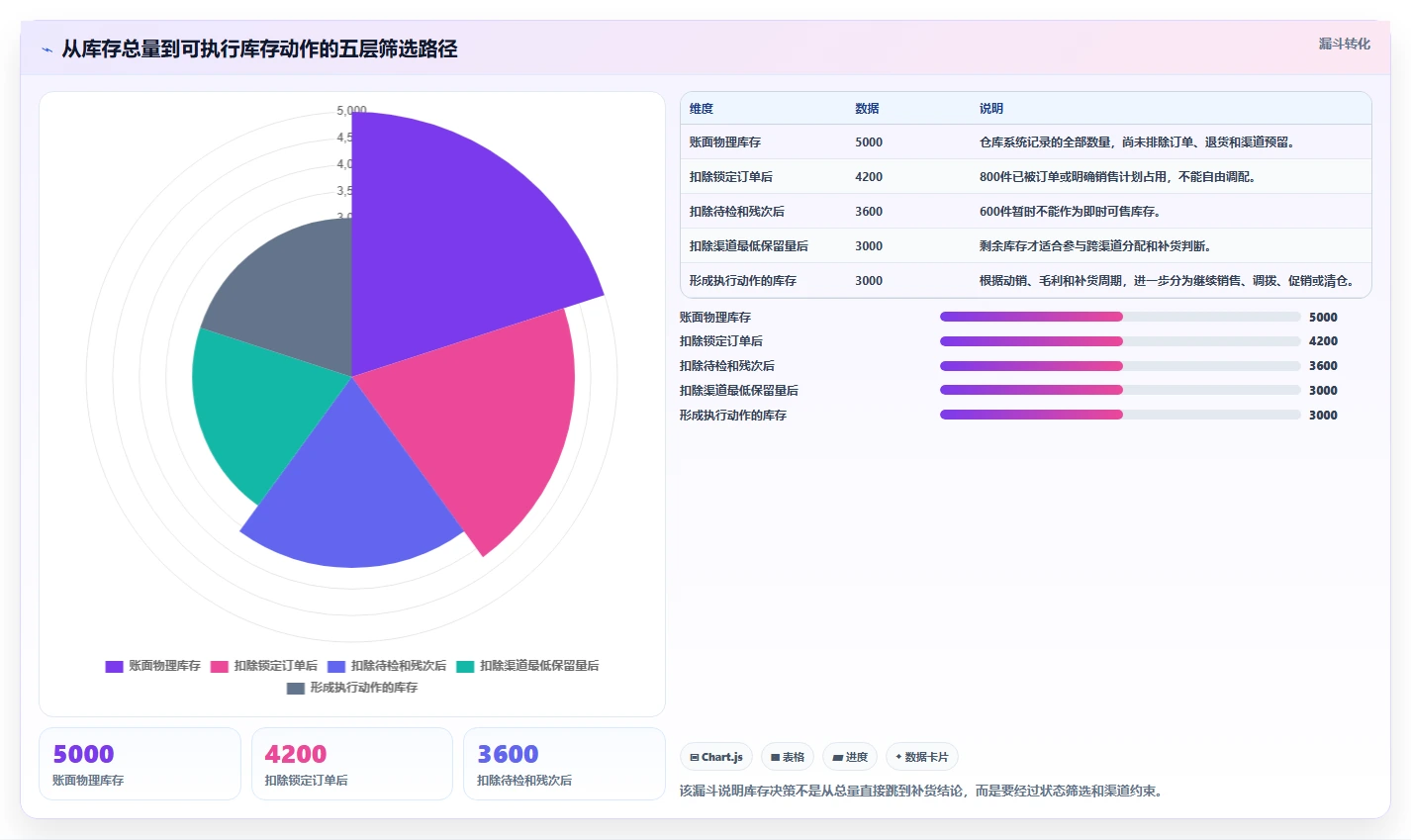The width and height of the screenshot is (1411, 840).
Task: Click the 进度 tag chip
Action: 850,757
